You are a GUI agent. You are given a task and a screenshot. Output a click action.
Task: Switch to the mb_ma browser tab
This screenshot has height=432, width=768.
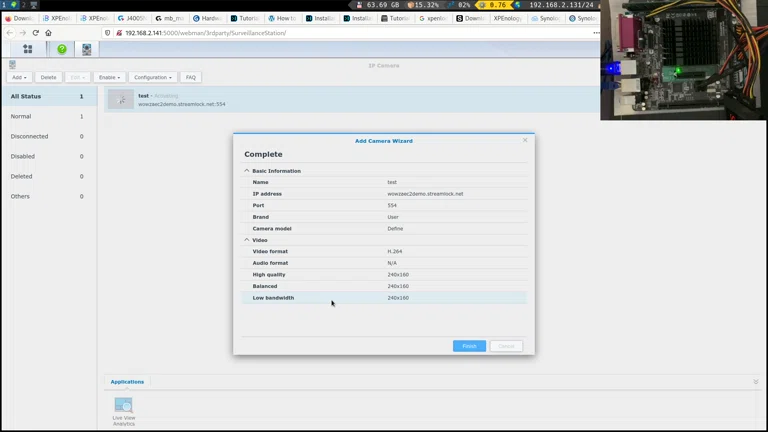pos(169,18)
